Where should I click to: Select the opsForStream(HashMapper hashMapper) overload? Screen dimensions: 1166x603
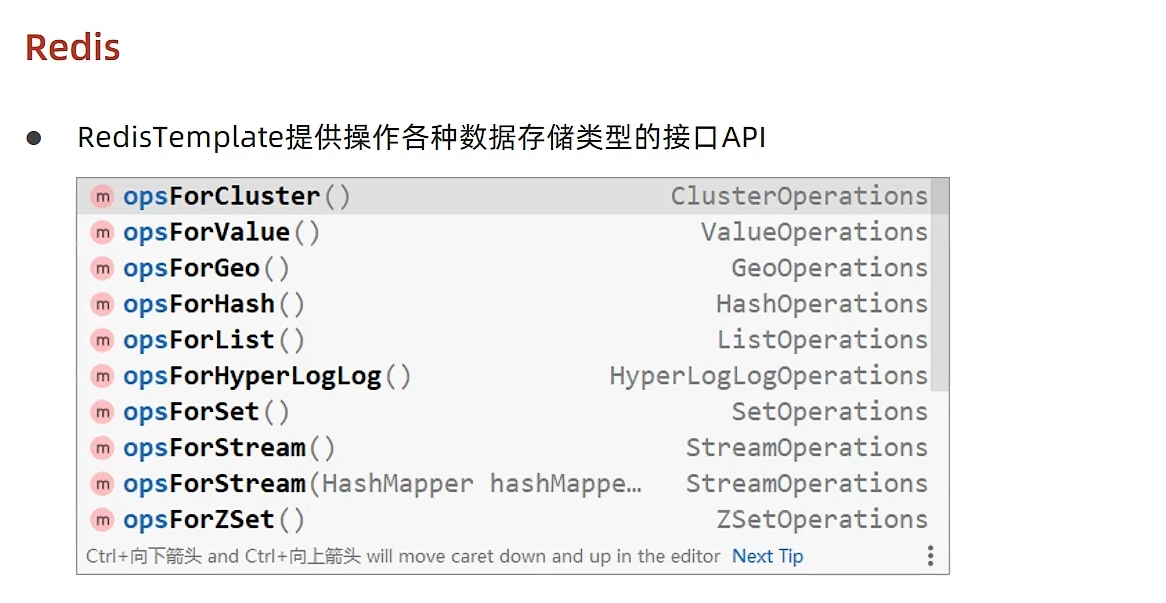point(382,484)
